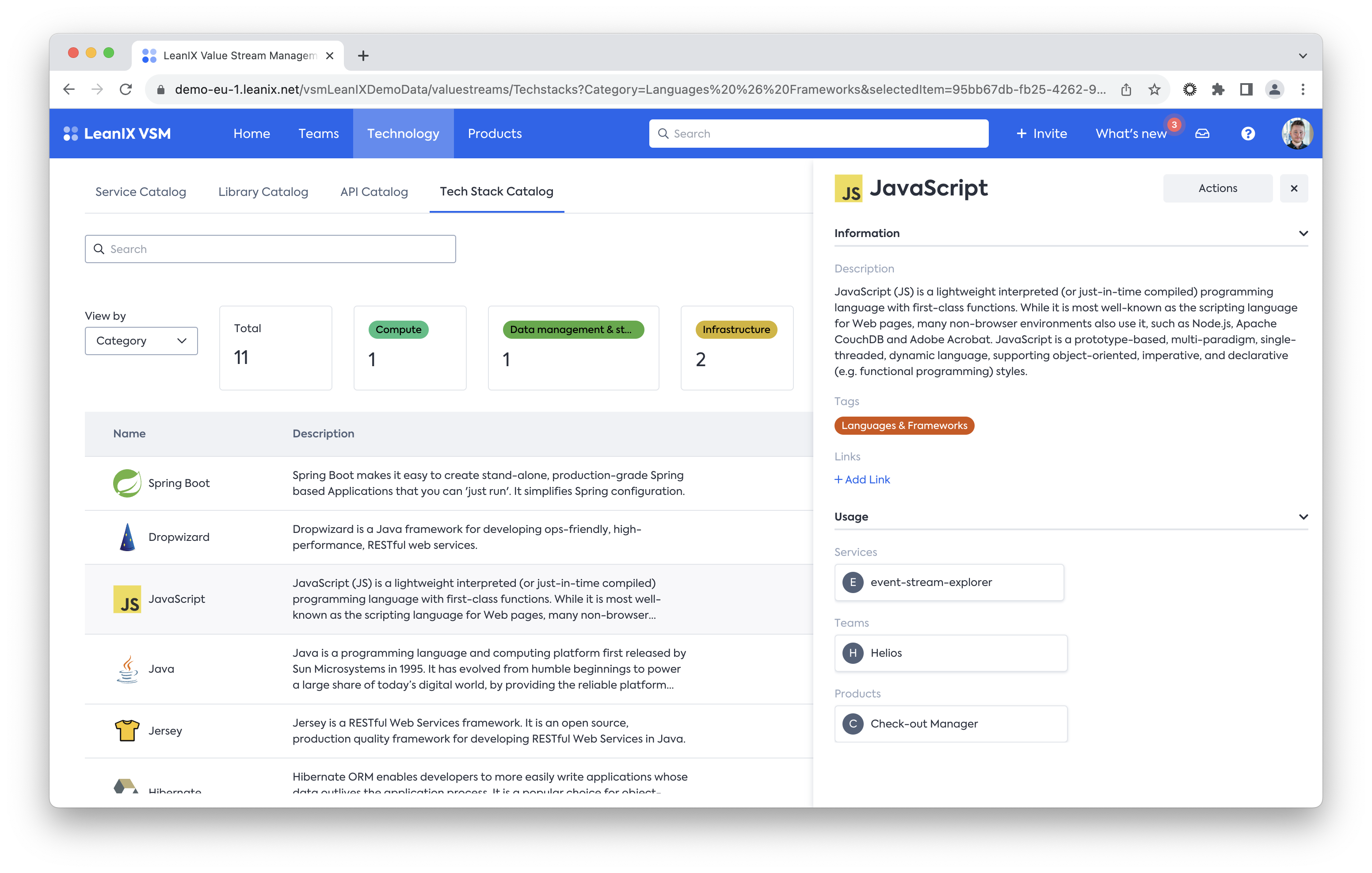The width and height of the screenshot is (1372, 873).
Task: Click the LeanIX VSM logo
Action: (118, 134)
